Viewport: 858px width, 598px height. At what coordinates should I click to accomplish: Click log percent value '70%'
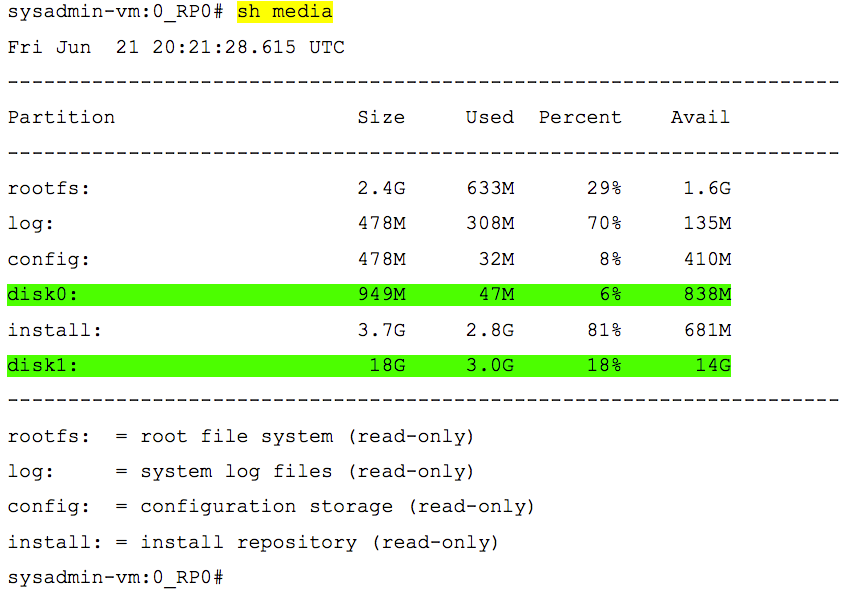(605, 223)
